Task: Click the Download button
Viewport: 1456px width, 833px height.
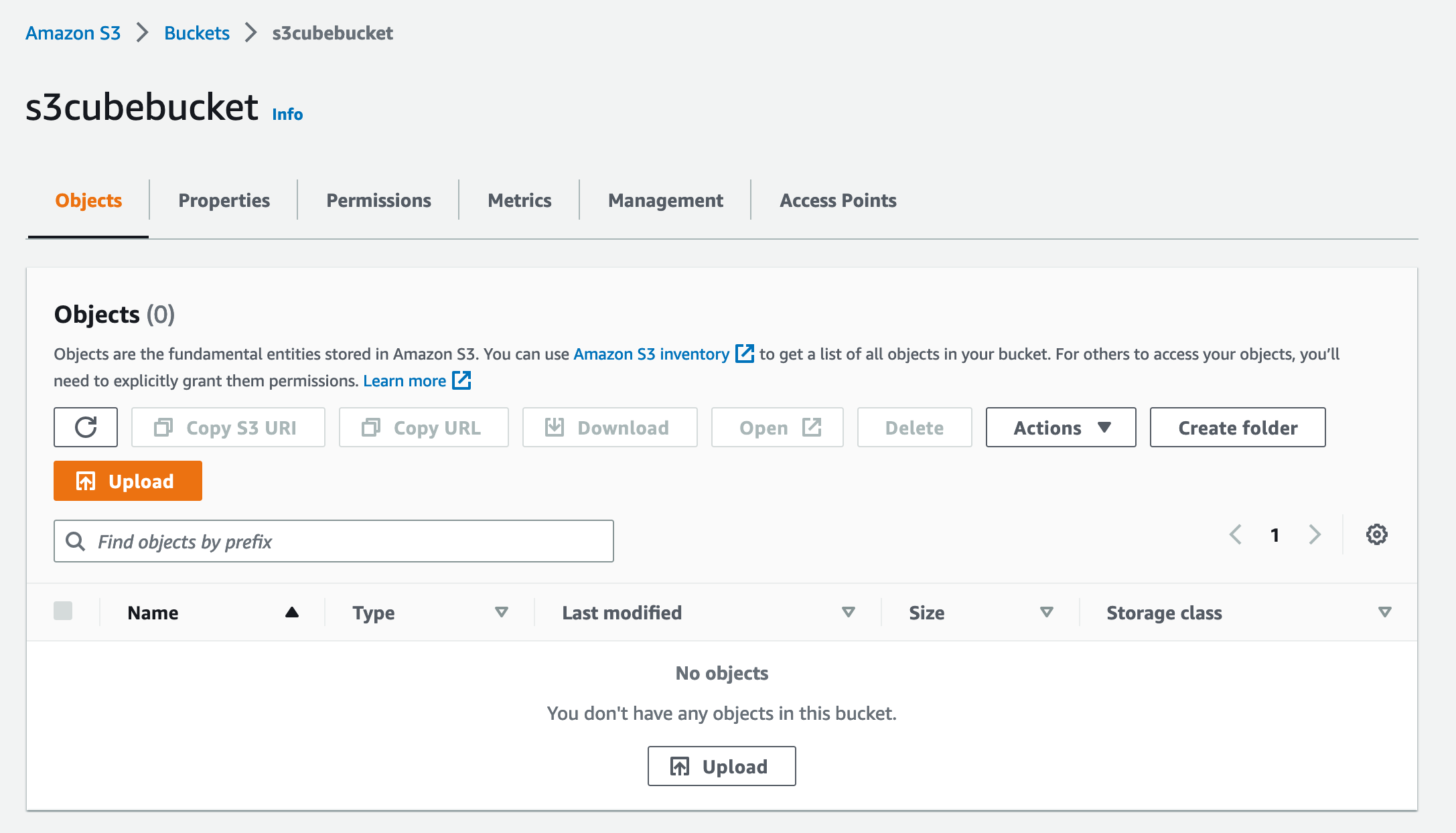Action: coord(609,427)
